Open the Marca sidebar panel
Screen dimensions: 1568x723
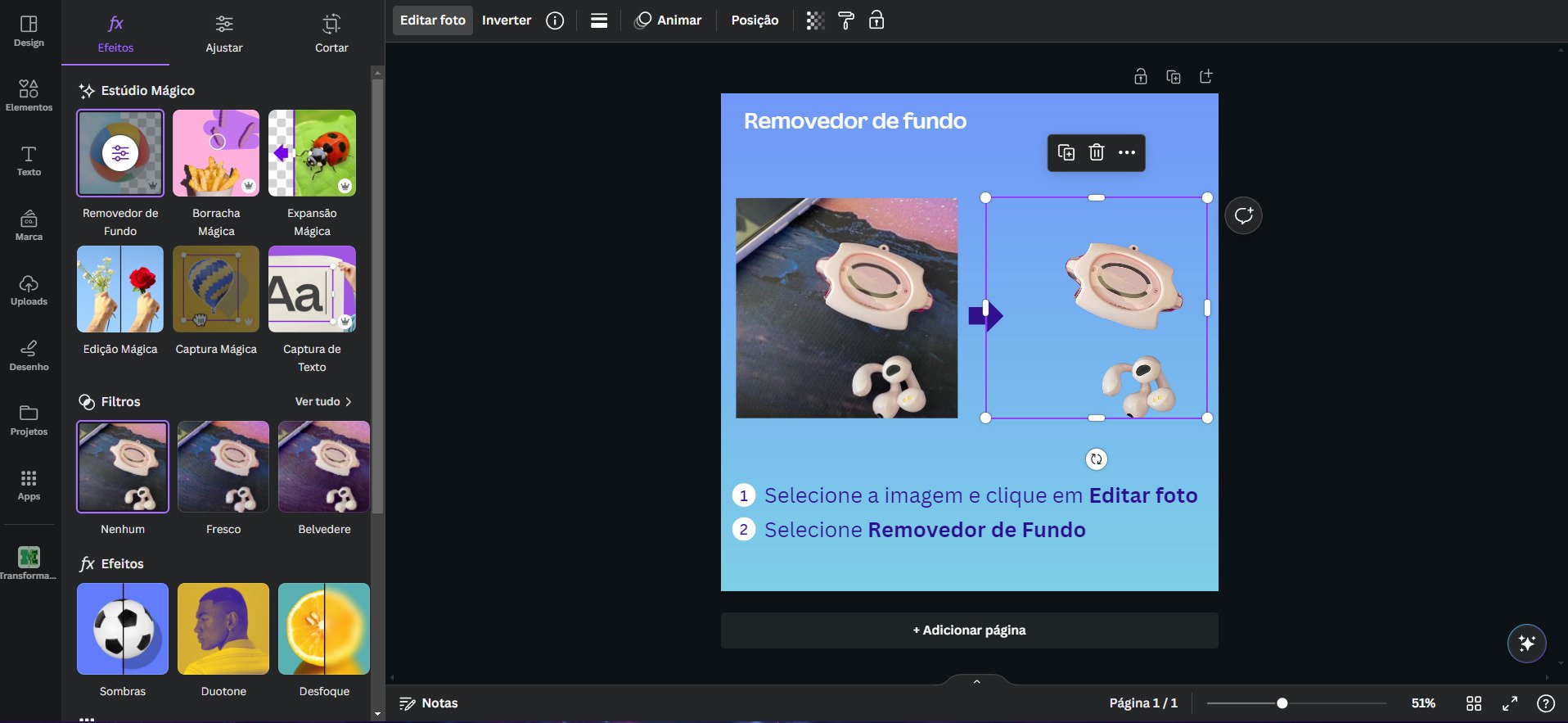(x=29, y=225)
